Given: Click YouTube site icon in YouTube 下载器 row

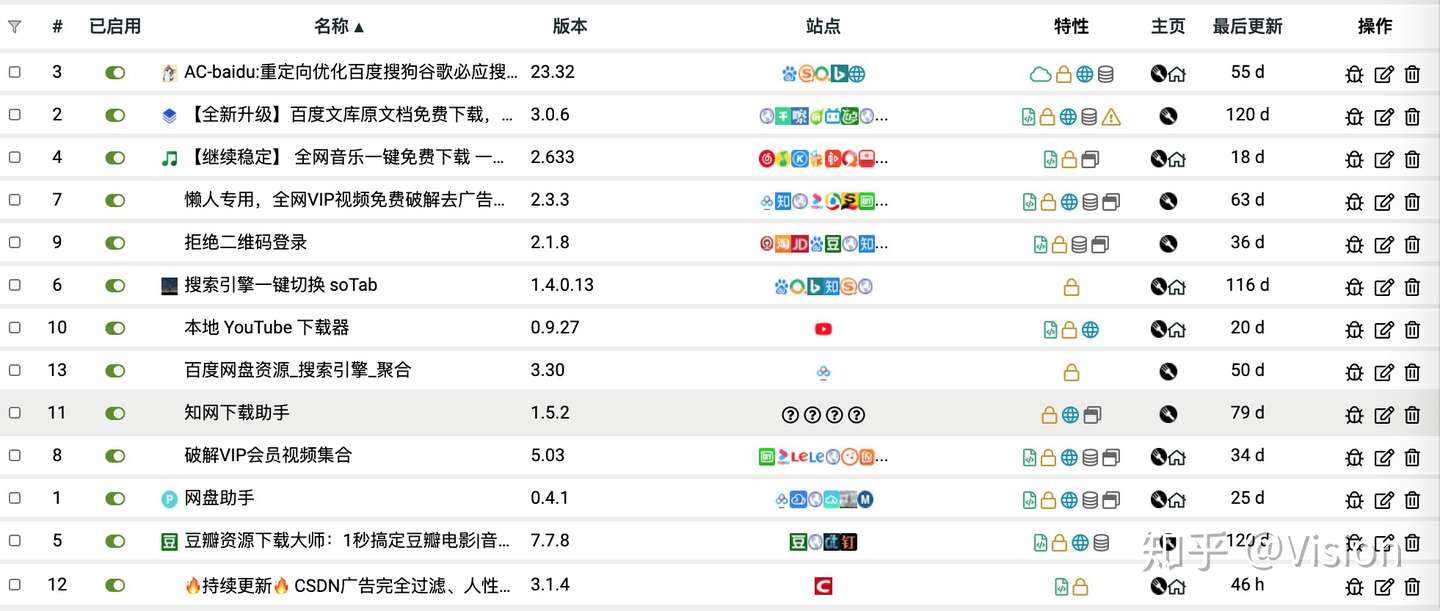Looking at the screenshot, I should [823, 329].
